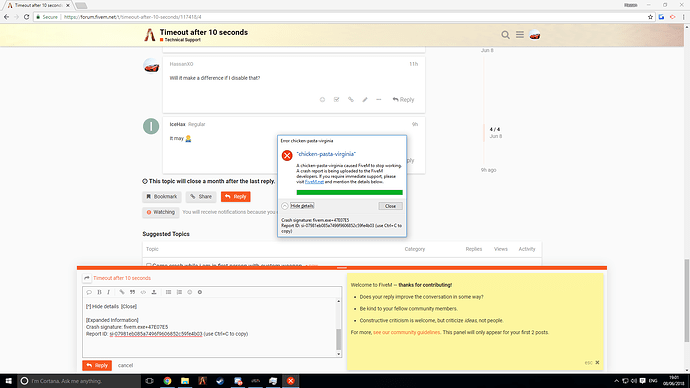Edit HassanXO's post with pencil icon
The height and width of the screenshot is (388, 690).
tap(365, 100)
